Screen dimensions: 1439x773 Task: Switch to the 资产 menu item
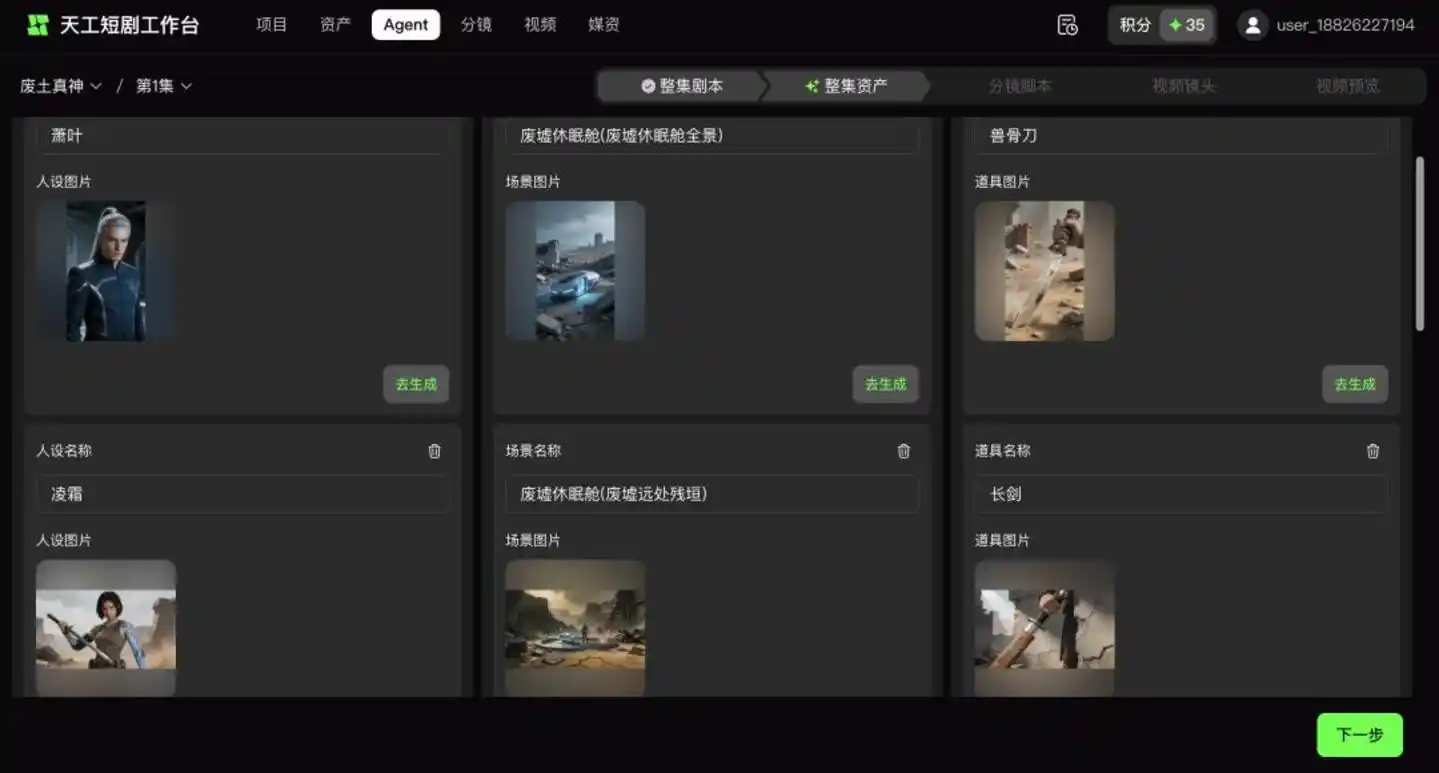click(334, 24)
